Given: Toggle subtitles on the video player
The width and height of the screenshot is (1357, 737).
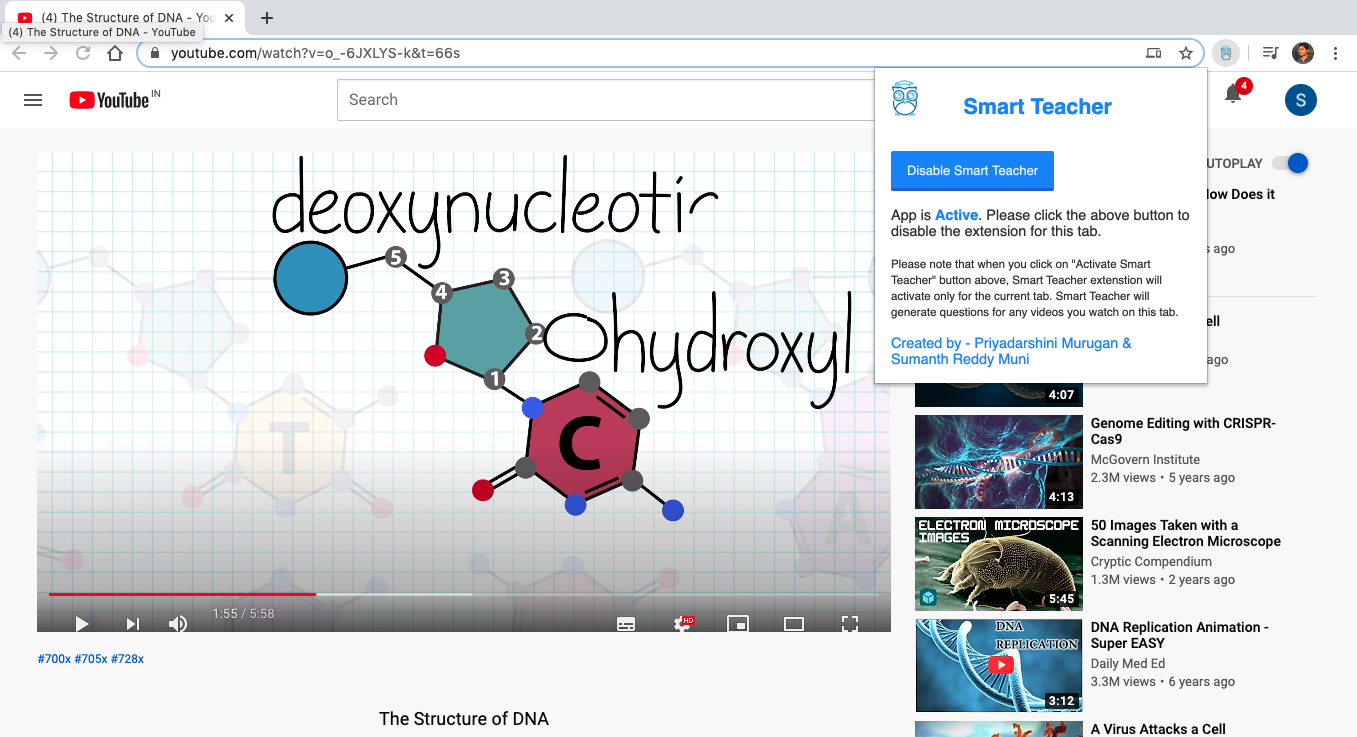Looking at the screenshot, I should pos(626,624).
